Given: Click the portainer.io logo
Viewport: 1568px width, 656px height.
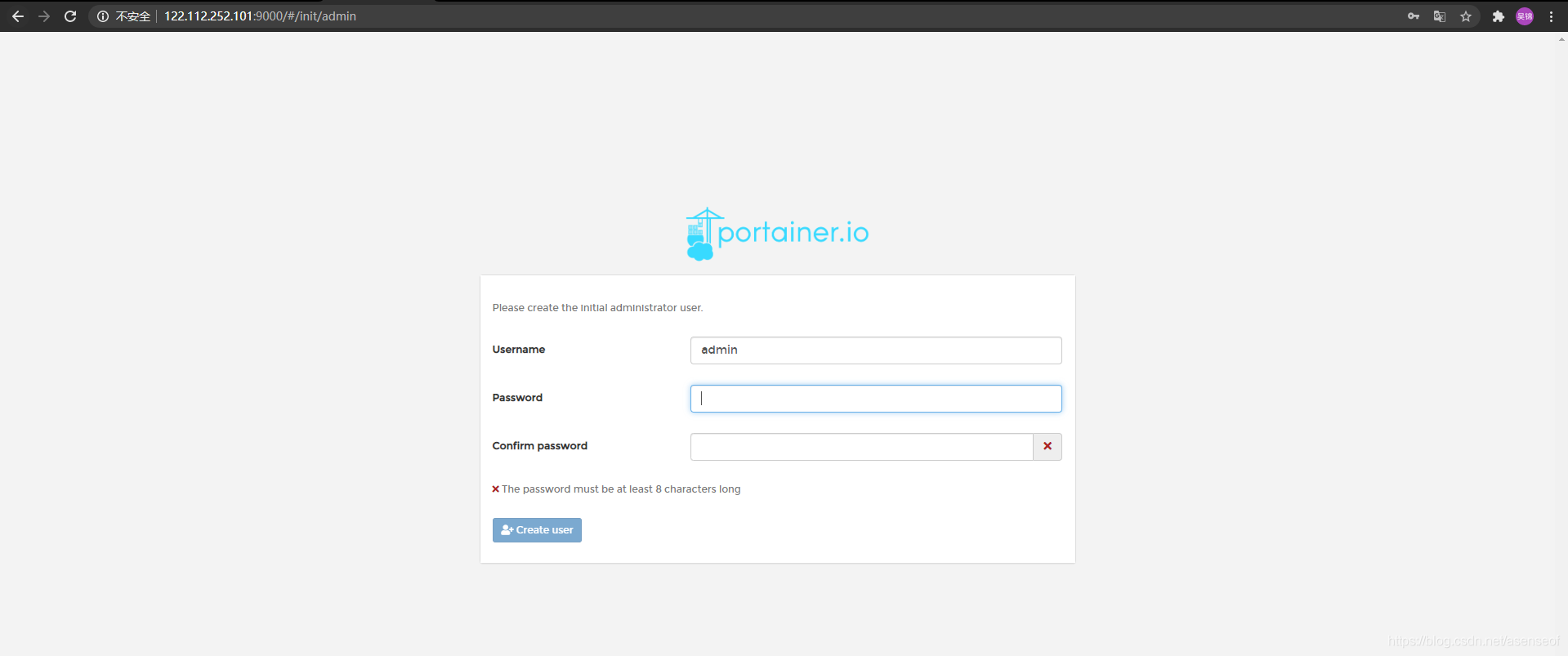Looking at the screenshot, I should (x=777, y=234).
